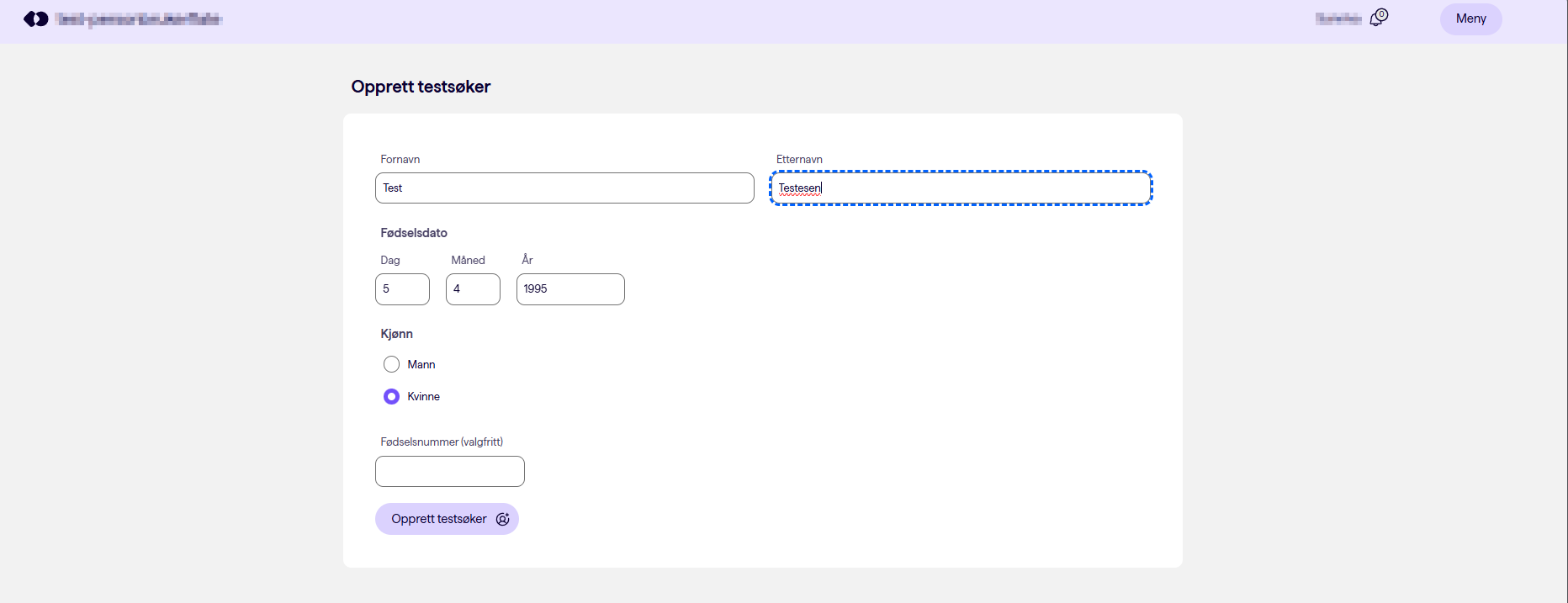The image size is (1568, 603).
Task: Click the add-user icon on the submit button
Action: click(503, 519)
